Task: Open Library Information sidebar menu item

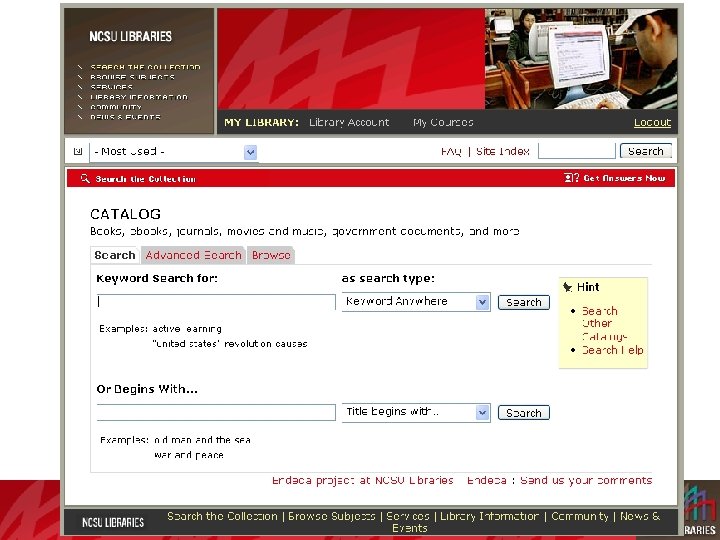Action: [139, 97]
